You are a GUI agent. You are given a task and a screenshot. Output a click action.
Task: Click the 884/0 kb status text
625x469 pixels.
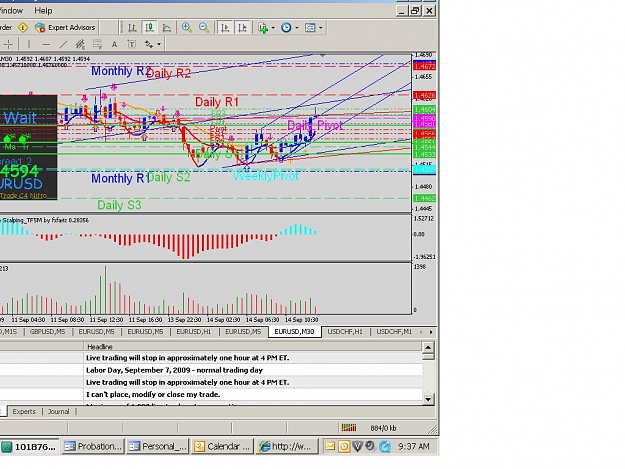[383, 428]
